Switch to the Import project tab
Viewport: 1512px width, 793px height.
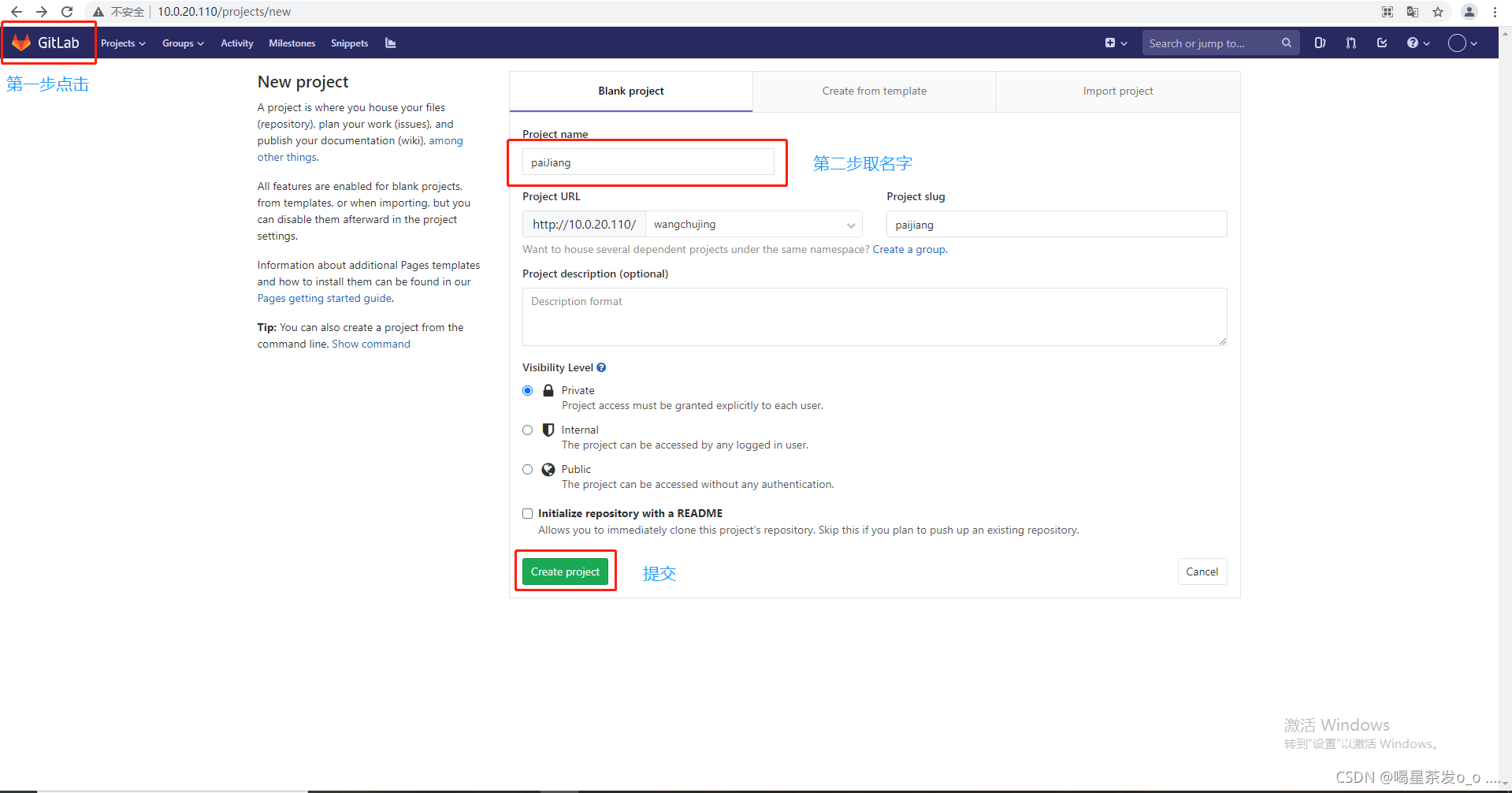click(x=1118, y=91)
